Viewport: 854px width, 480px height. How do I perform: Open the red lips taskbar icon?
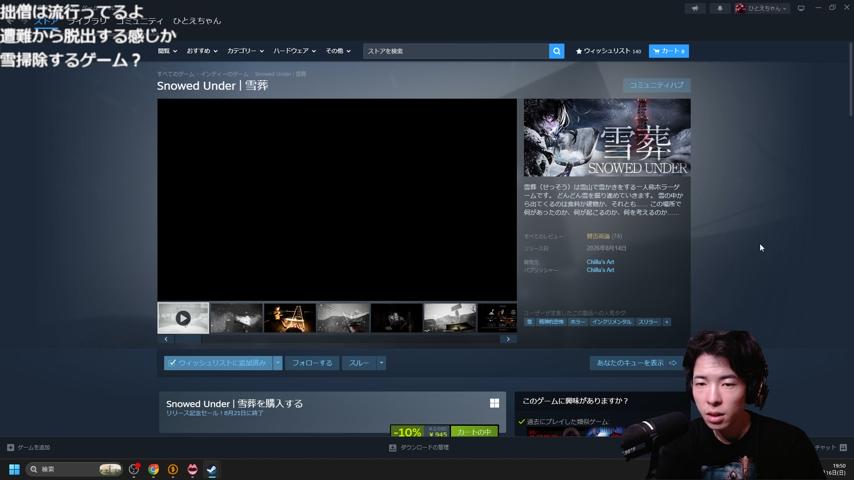pyautogui.click(x=192, y=469)
